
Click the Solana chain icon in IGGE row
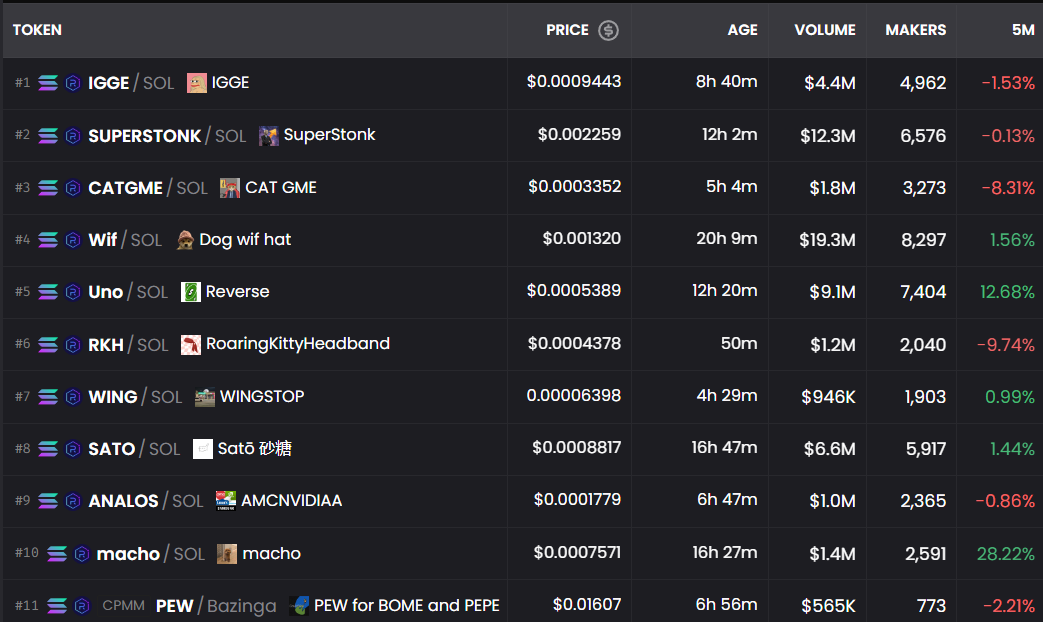point(48,83)
